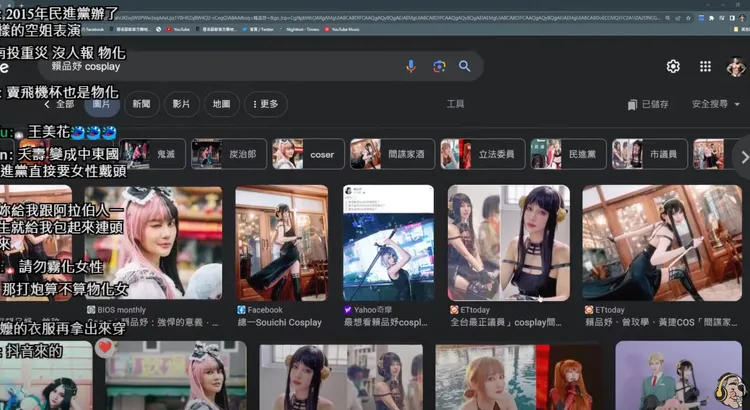Open the browser extensions puzzle icon
750x410 pixels.
click(711, 18)
